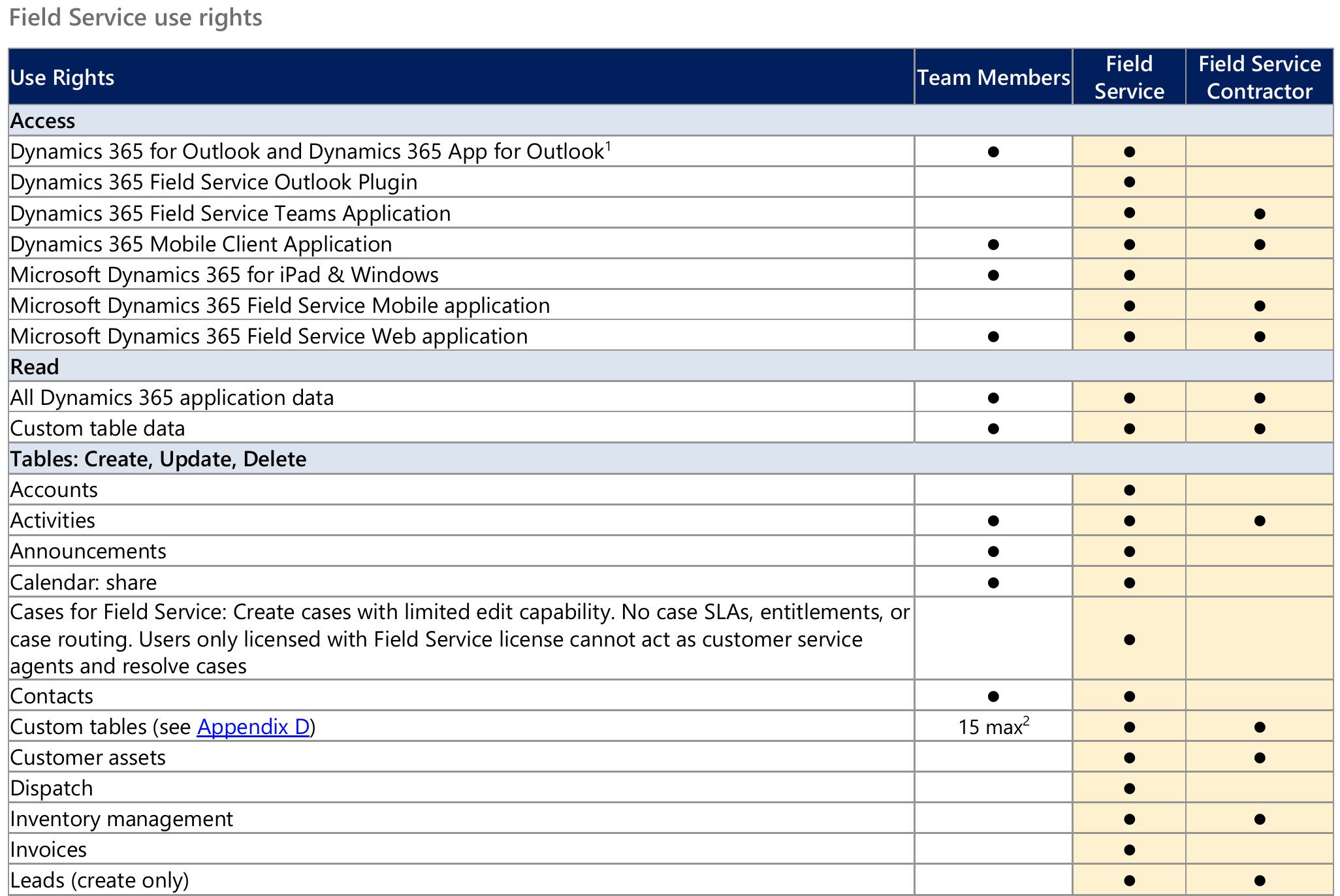Click the Use Rights column header
1340x896 pixels.
(63, 78)
